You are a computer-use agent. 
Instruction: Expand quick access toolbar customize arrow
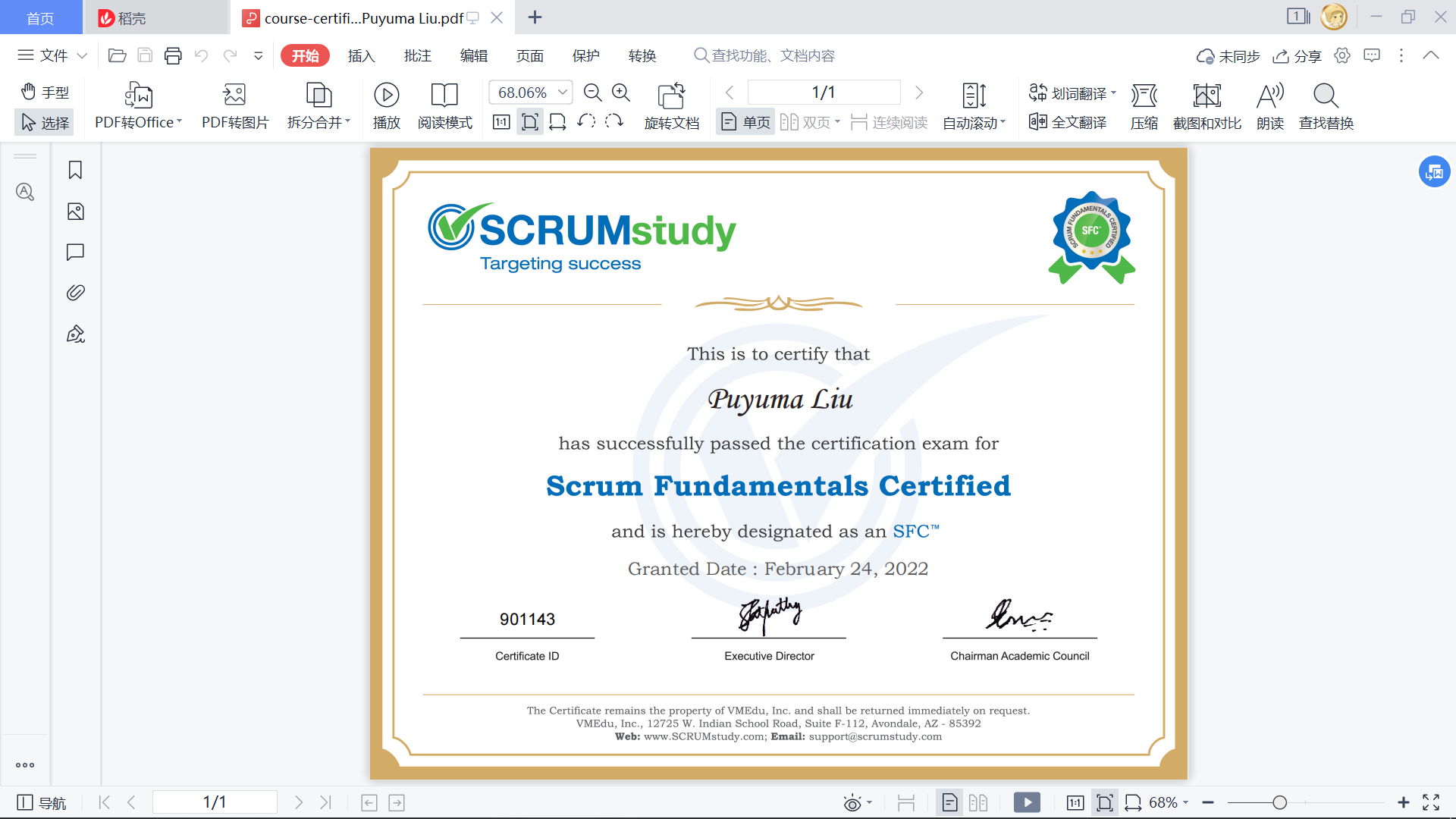(259, 55)
